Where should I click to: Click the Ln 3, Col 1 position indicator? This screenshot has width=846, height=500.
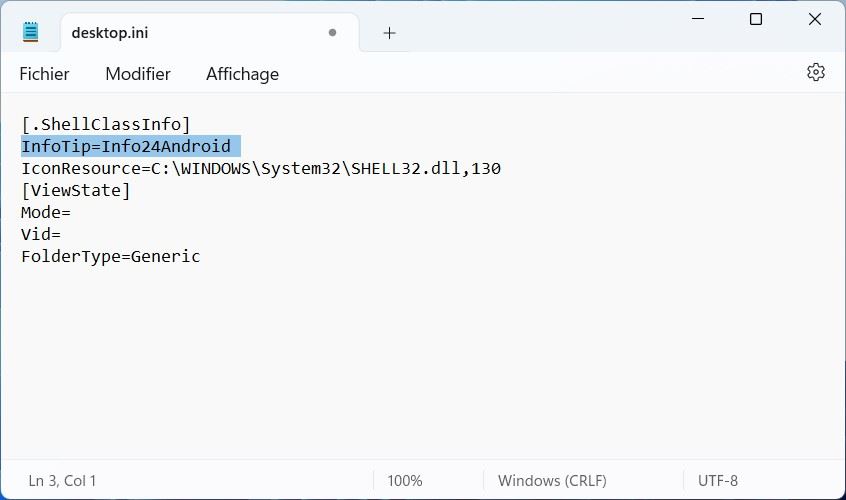(62, 481)
